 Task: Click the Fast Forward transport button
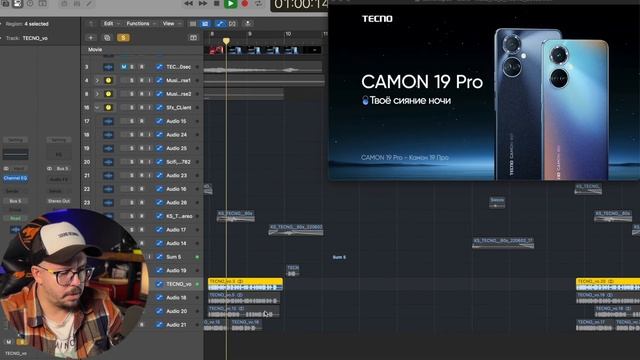pos(202,3)
